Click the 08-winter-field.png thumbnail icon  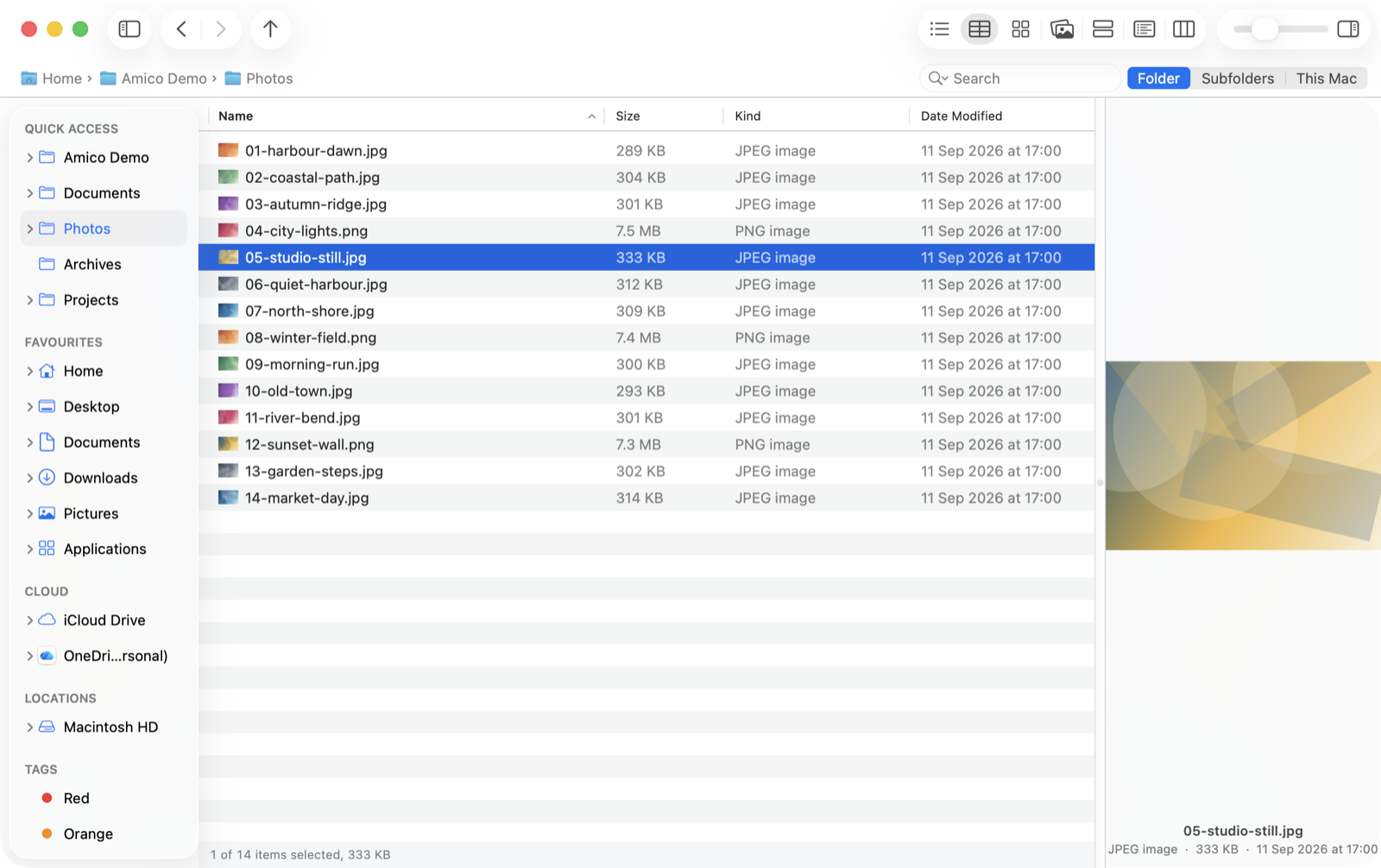(228, 337)
